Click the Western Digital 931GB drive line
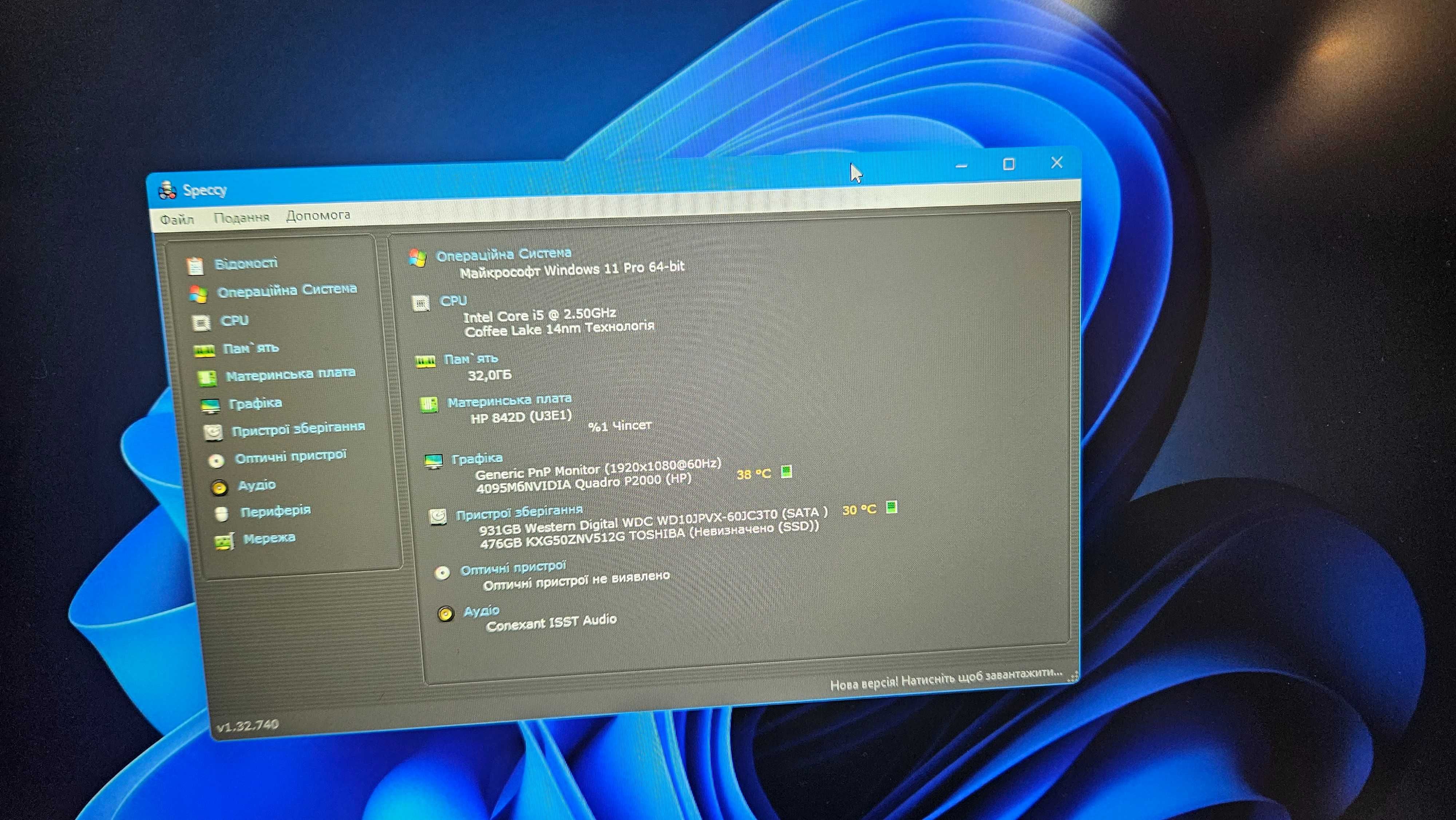 (653, 521)
